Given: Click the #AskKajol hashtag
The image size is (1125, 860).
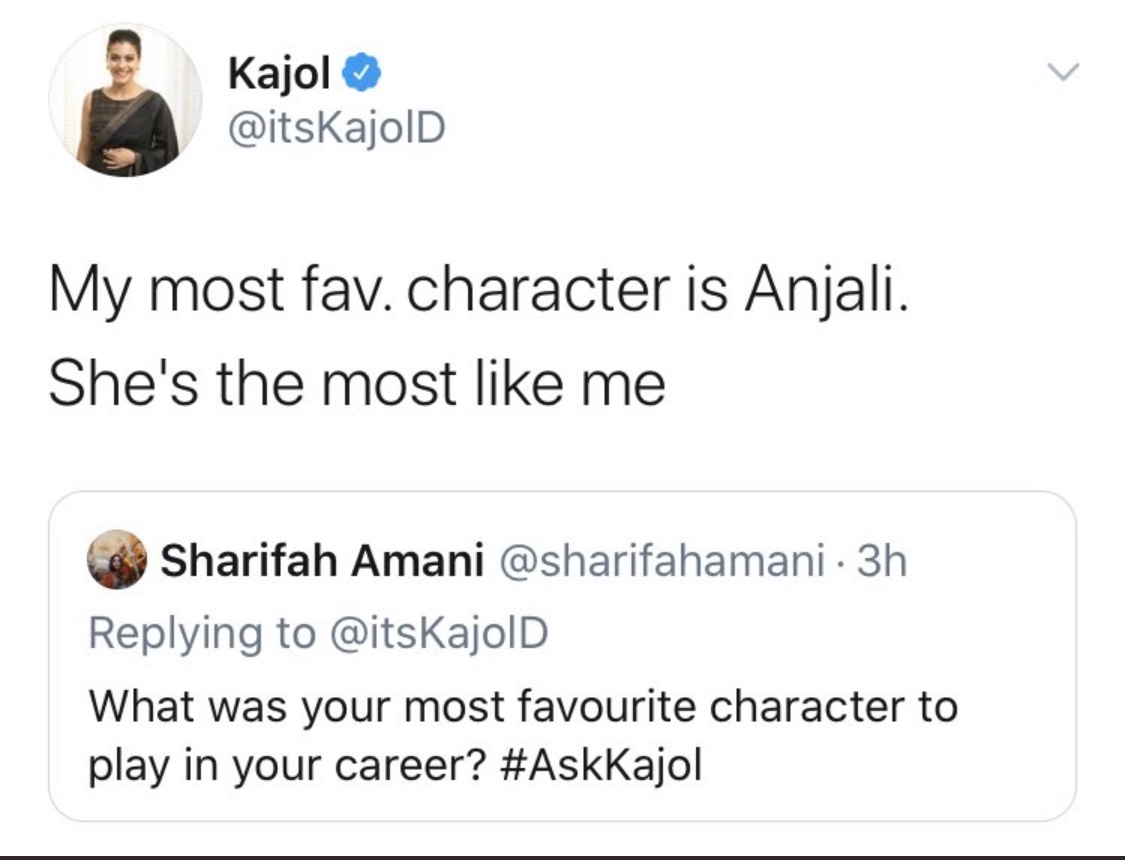Looking at the screenshot, I should 598,765.
